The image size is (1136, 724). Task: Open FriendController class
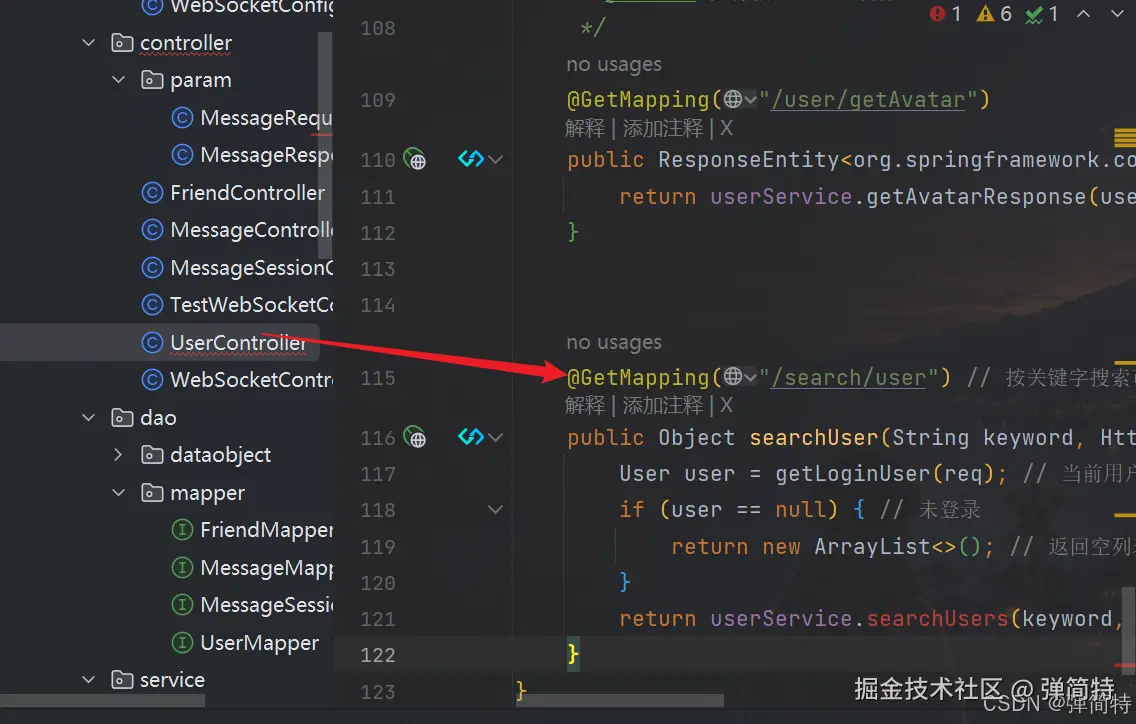247,193
